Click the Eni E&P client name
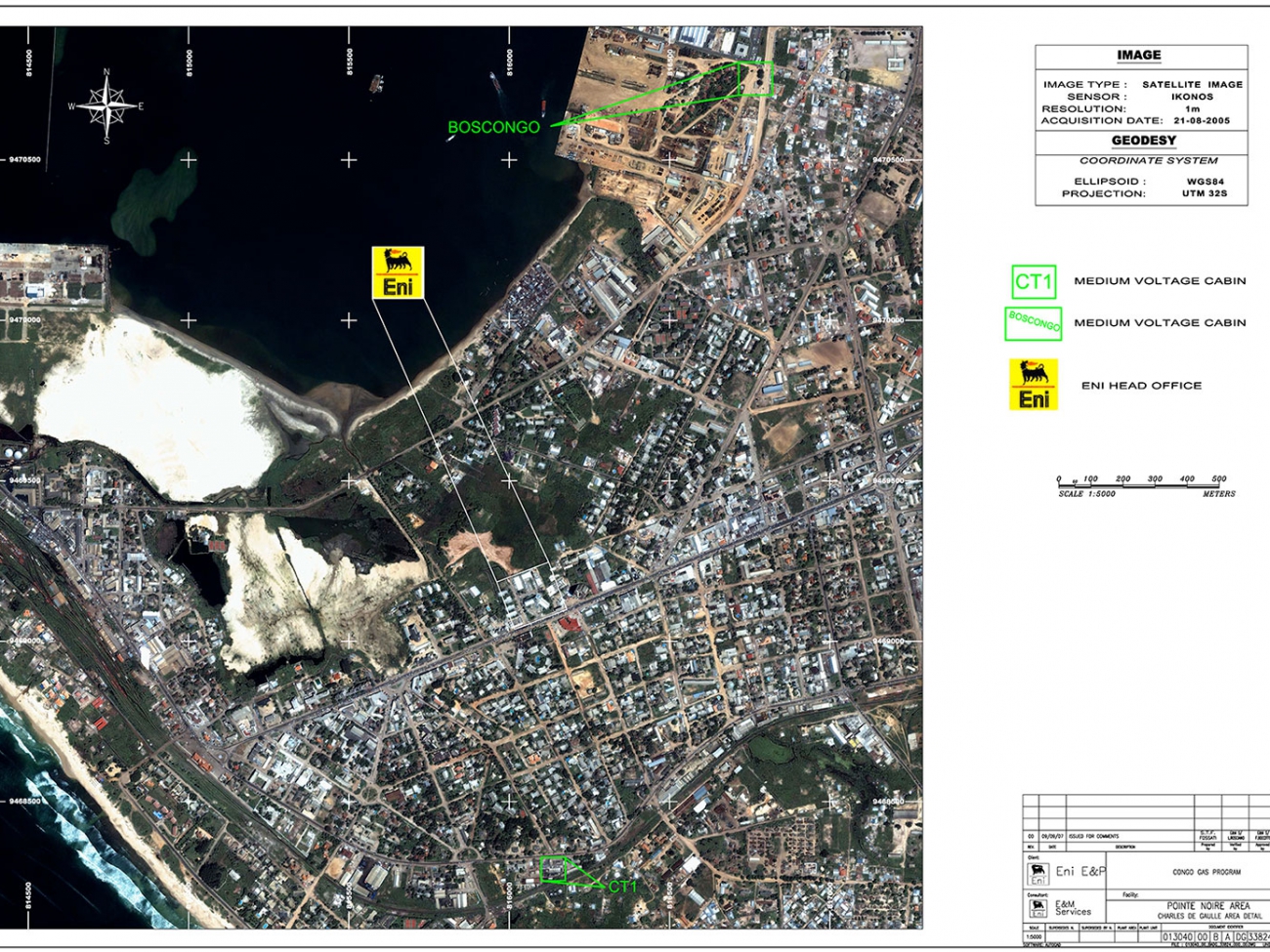Viewport: 1270px width, 952px height. [x=1080, y=872]
